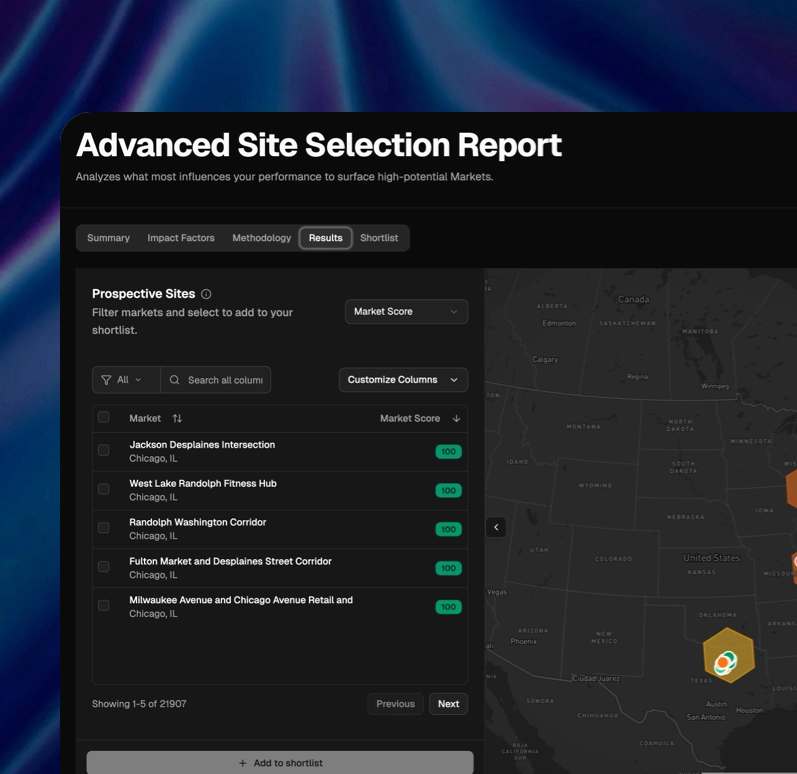797x774 pixels.
Task: Switch to the Shortlist tab
Action: [x=379, y=238]
